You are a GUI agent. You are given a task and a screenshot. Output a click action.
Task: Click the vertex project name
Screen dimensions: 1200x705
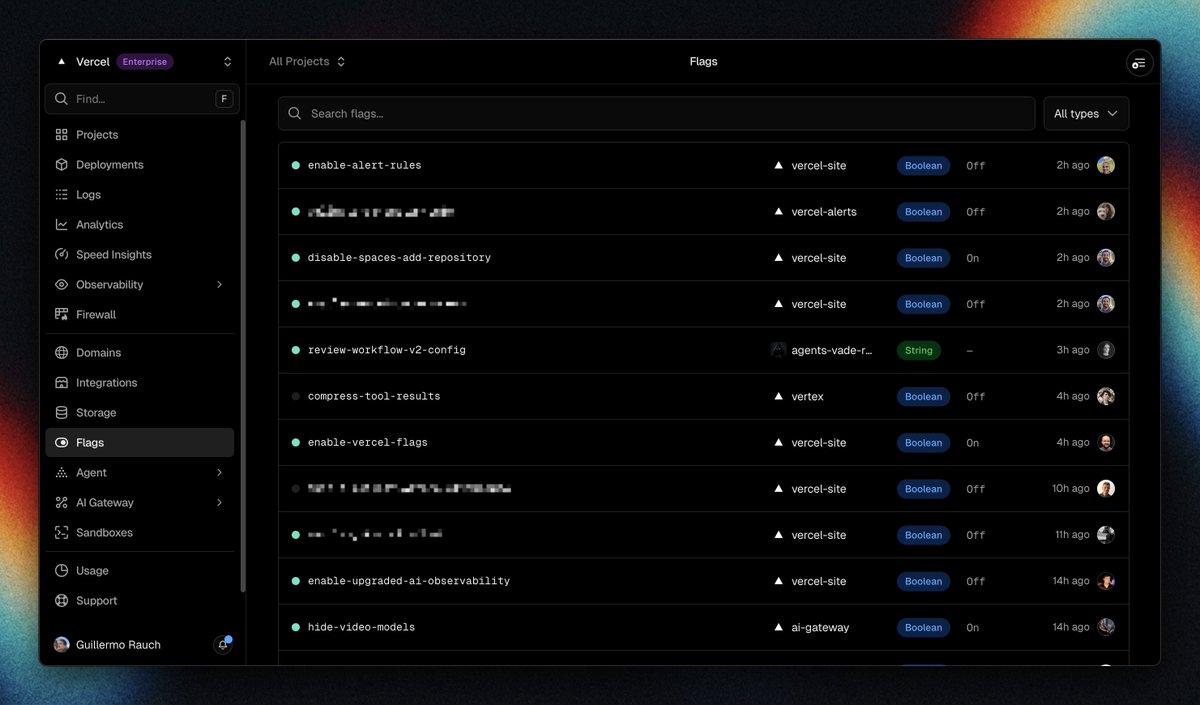(808, 397)
